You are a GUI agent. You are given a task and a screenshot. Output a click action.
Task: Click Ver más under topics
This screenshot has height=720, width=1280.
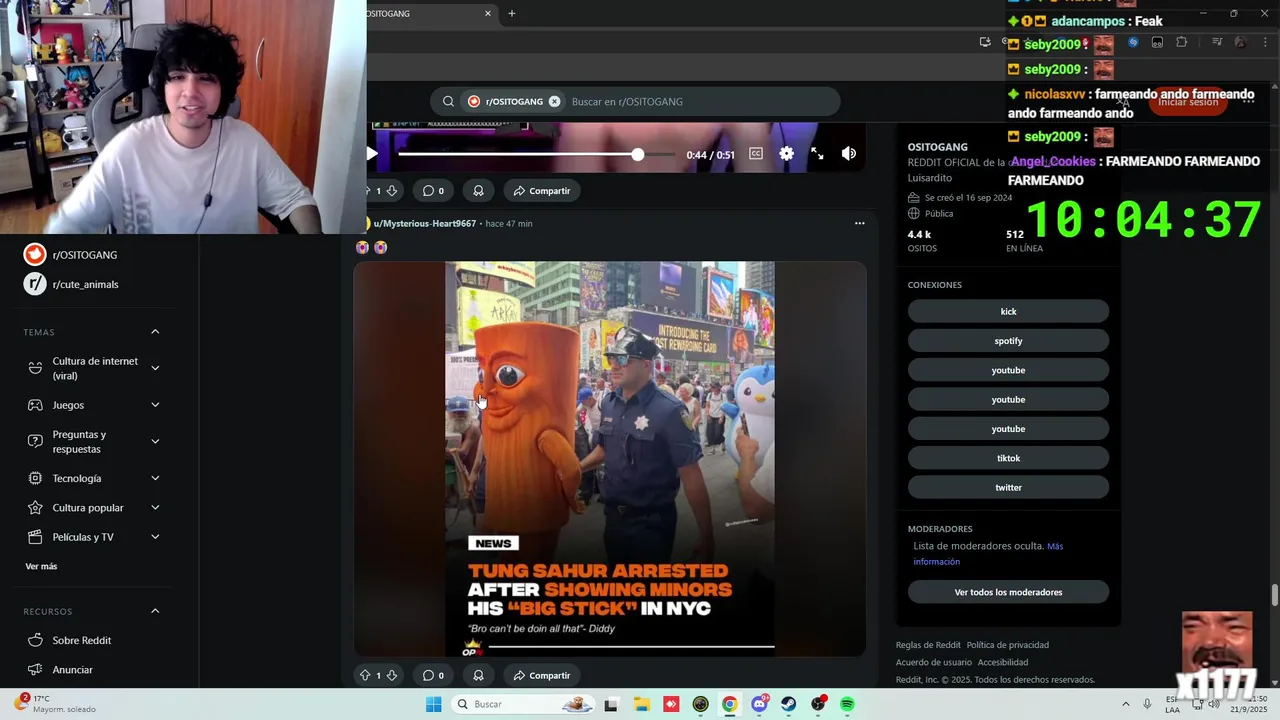[x=41, y=566]
